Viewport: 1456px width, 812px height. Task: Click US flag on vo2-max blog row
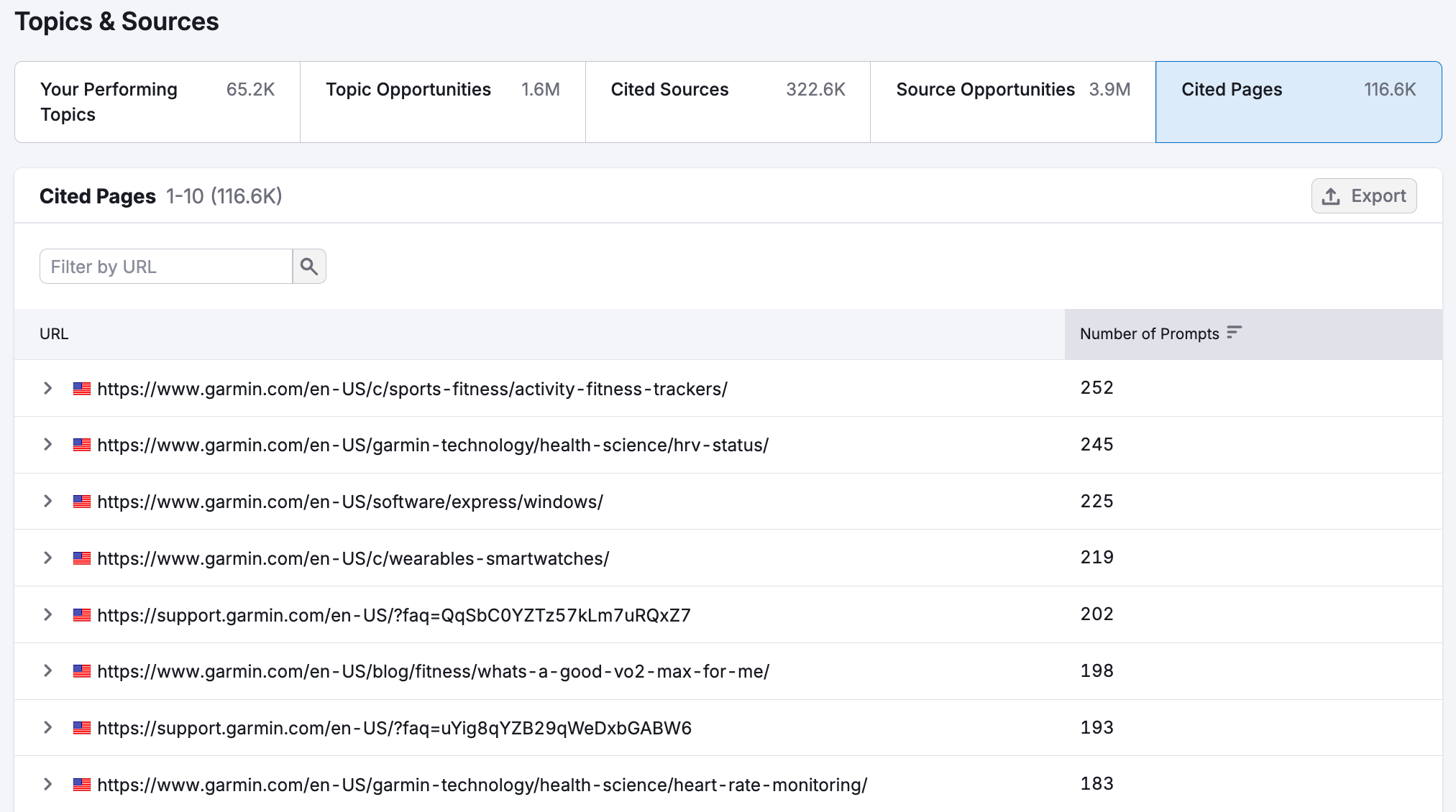(82, 671)
